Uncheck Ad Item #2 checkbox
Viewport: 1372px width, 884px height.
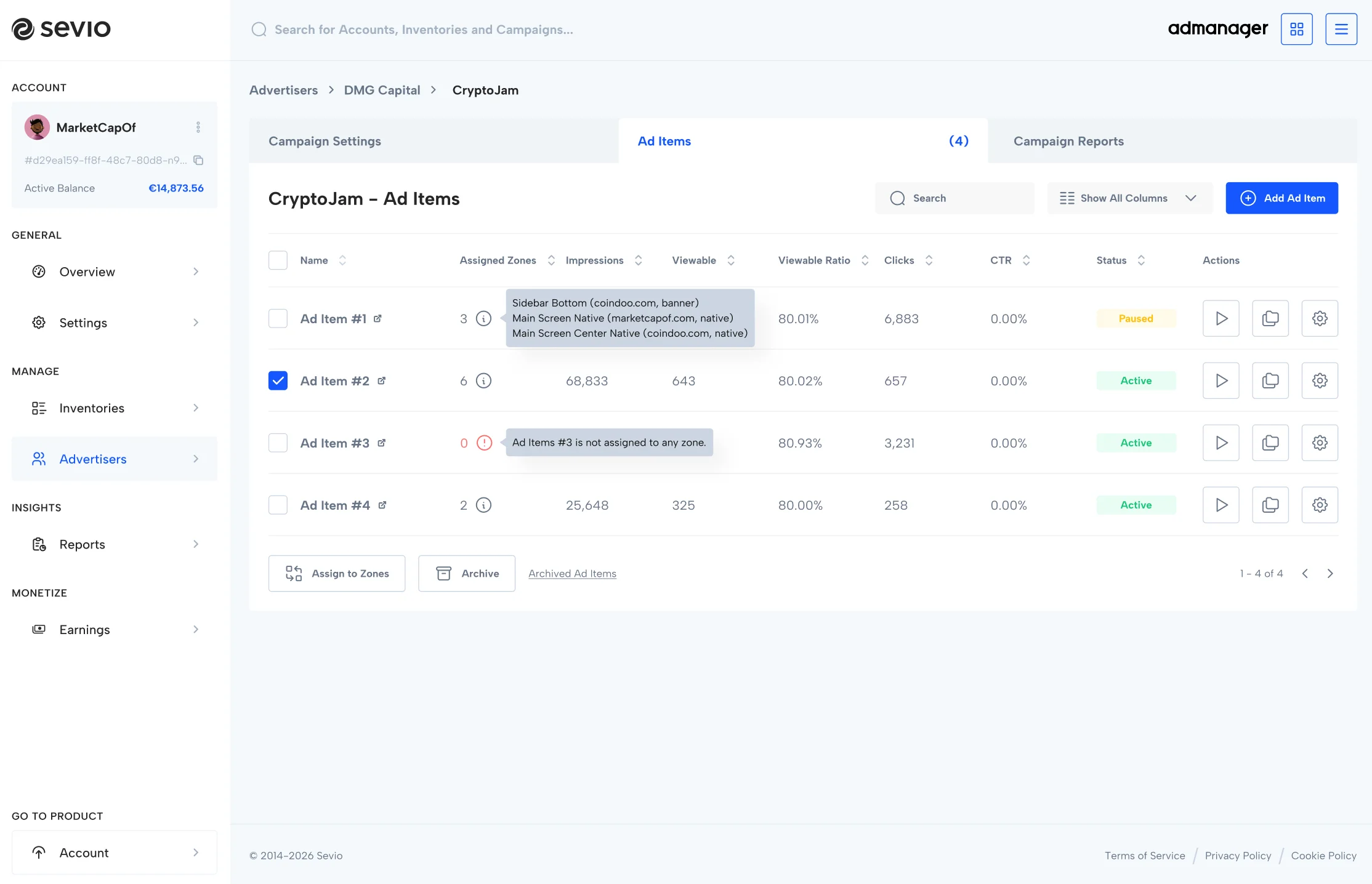(x=278, y=380)
